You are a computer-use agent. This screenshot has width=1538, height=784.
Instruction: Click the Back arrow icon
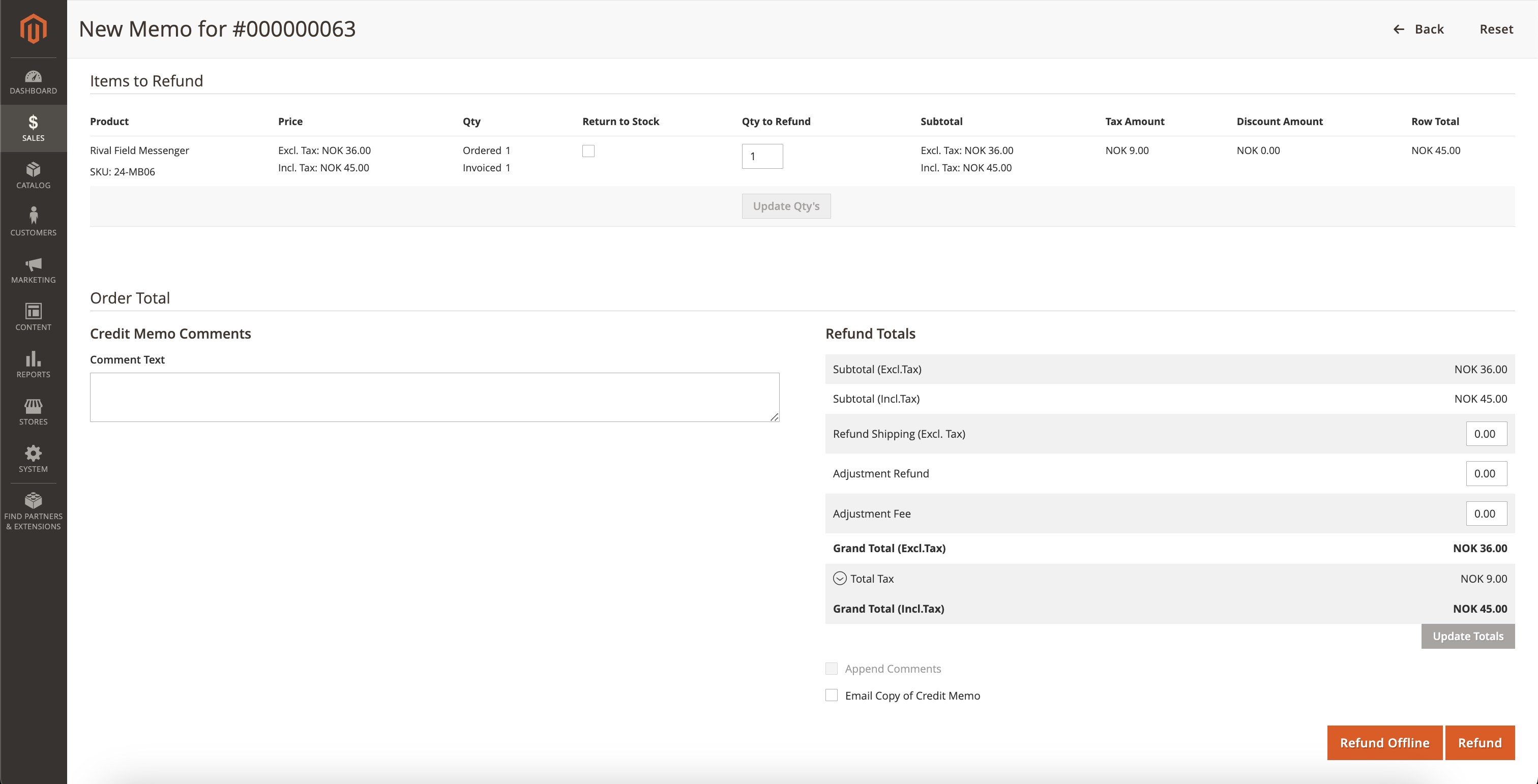tap(1398, 29)
